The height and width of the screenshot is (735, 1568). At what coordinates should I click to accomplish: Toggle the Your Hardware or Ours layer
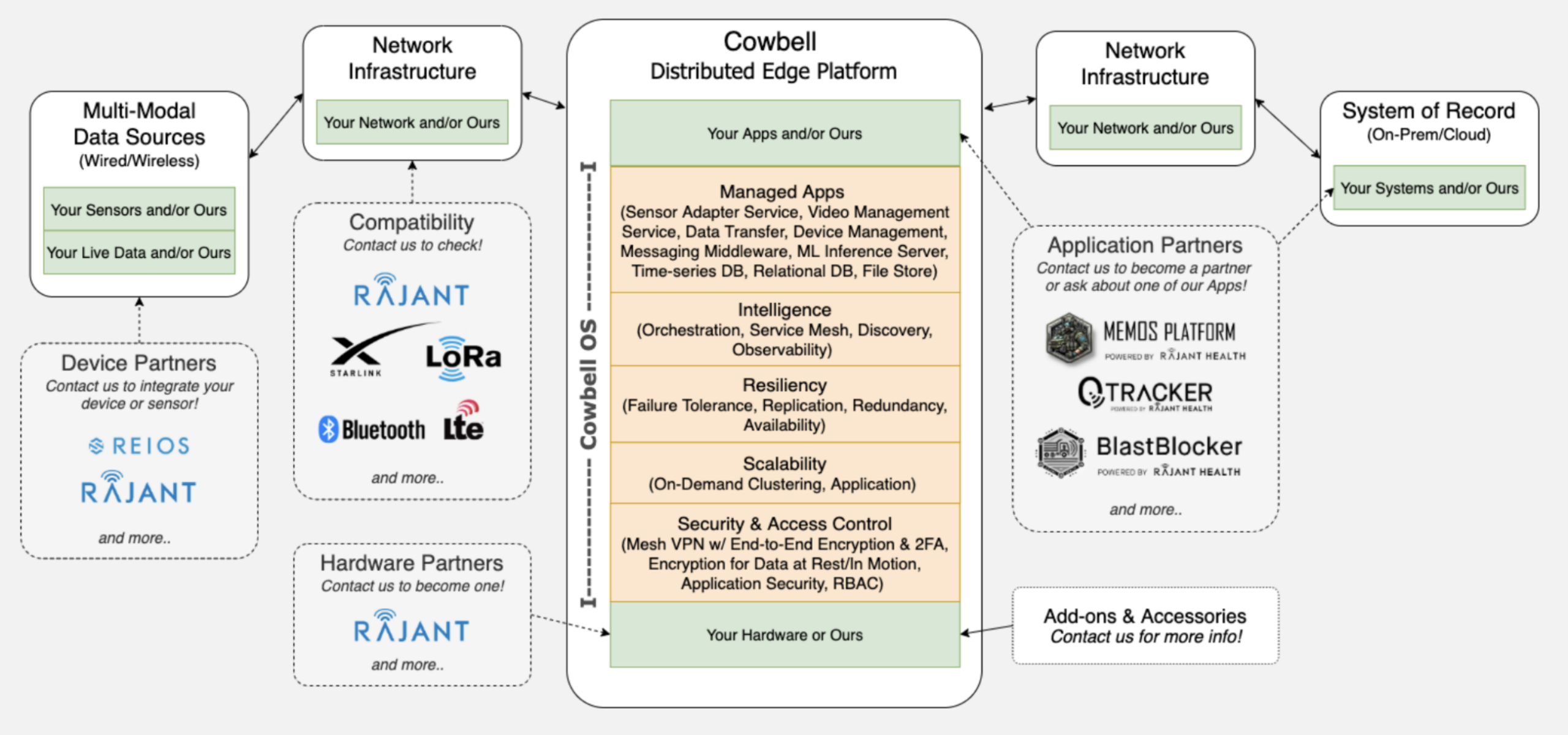[784, 635]
